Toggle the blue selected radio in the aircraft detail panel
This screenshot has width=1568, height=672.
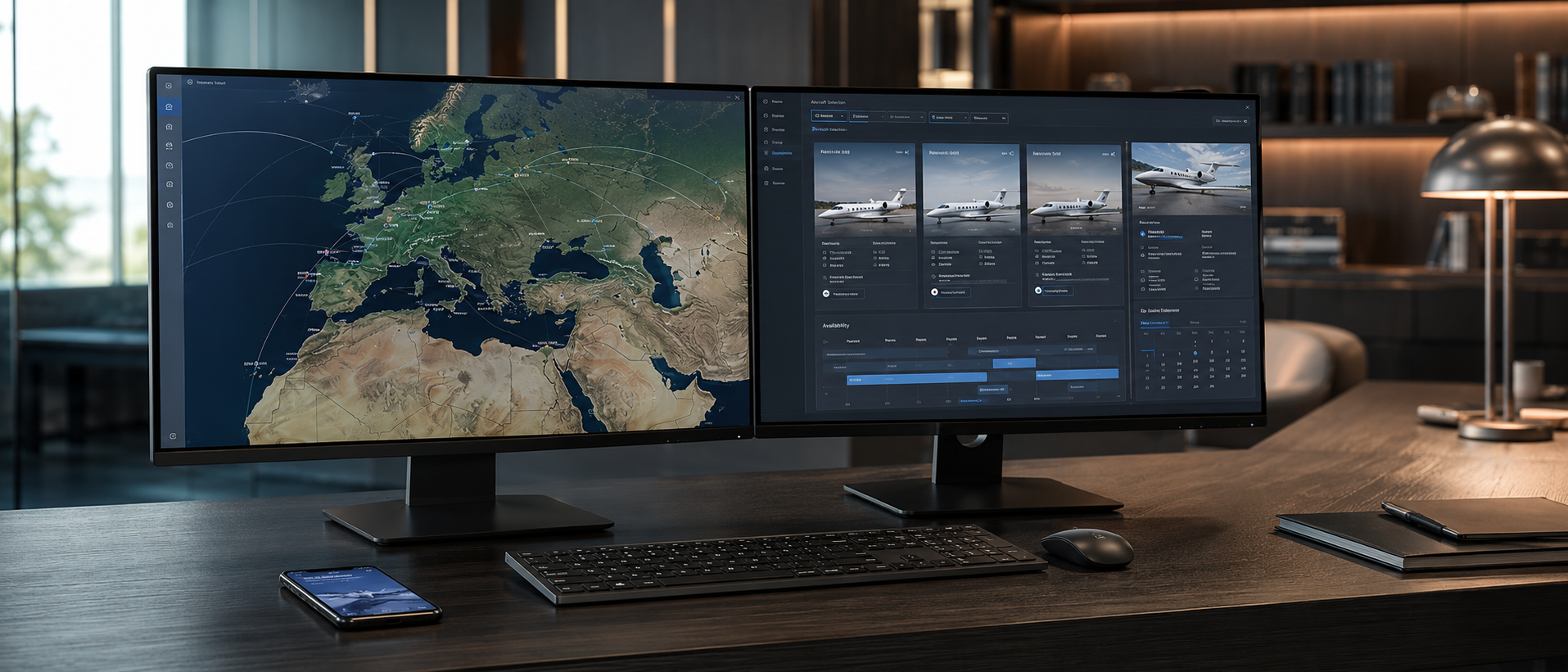point(1143,233)
